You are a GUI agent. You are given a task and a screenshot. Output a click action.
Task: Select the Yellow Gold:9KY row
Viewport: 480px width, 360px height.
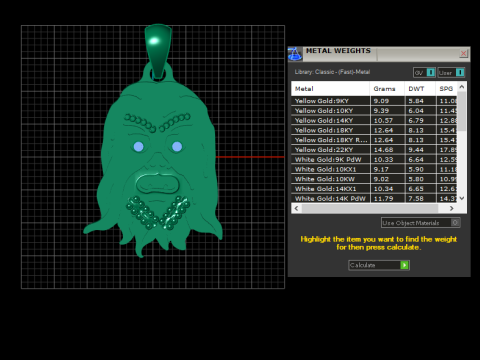coord(374,101)
